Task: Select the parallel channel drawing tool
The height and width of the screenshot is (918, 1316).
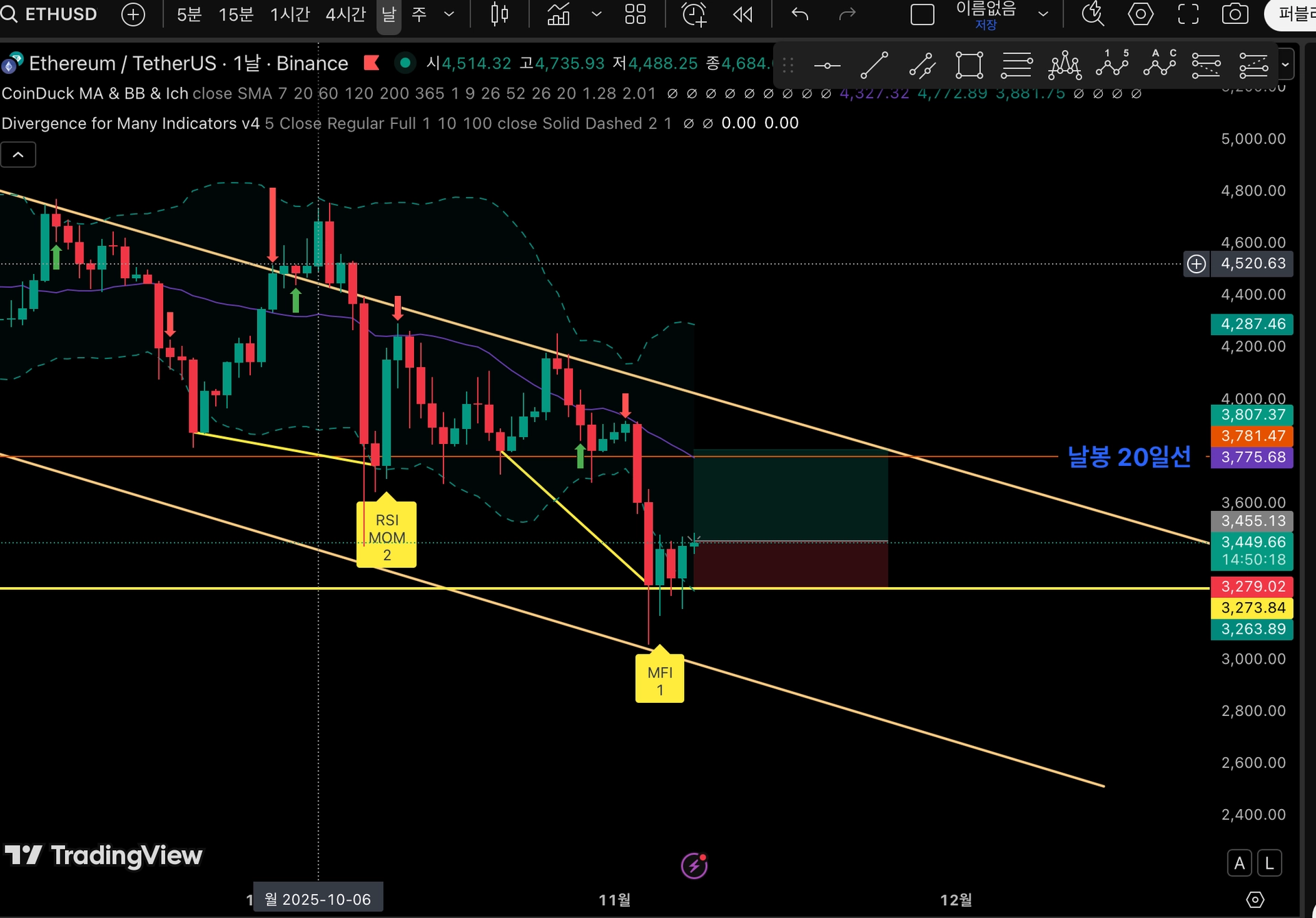Action: 922,66
